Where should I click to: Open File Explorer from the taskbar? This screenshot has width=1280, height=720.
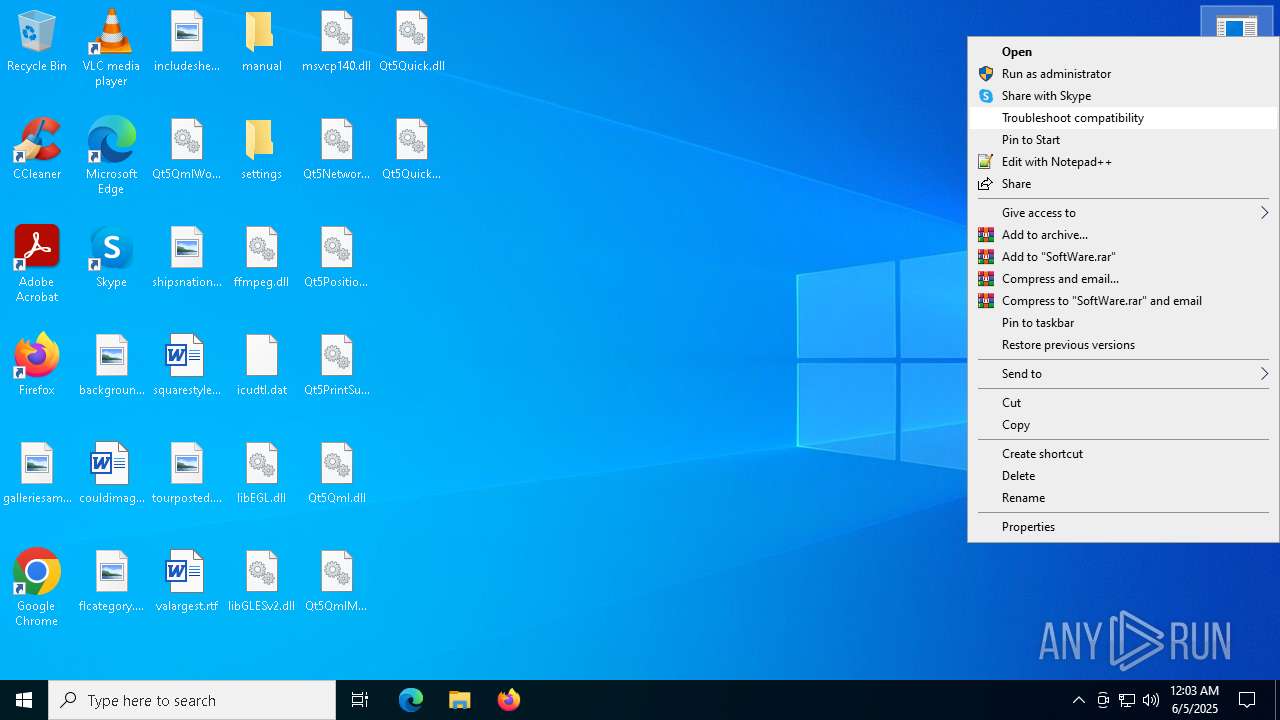point(460,700)
